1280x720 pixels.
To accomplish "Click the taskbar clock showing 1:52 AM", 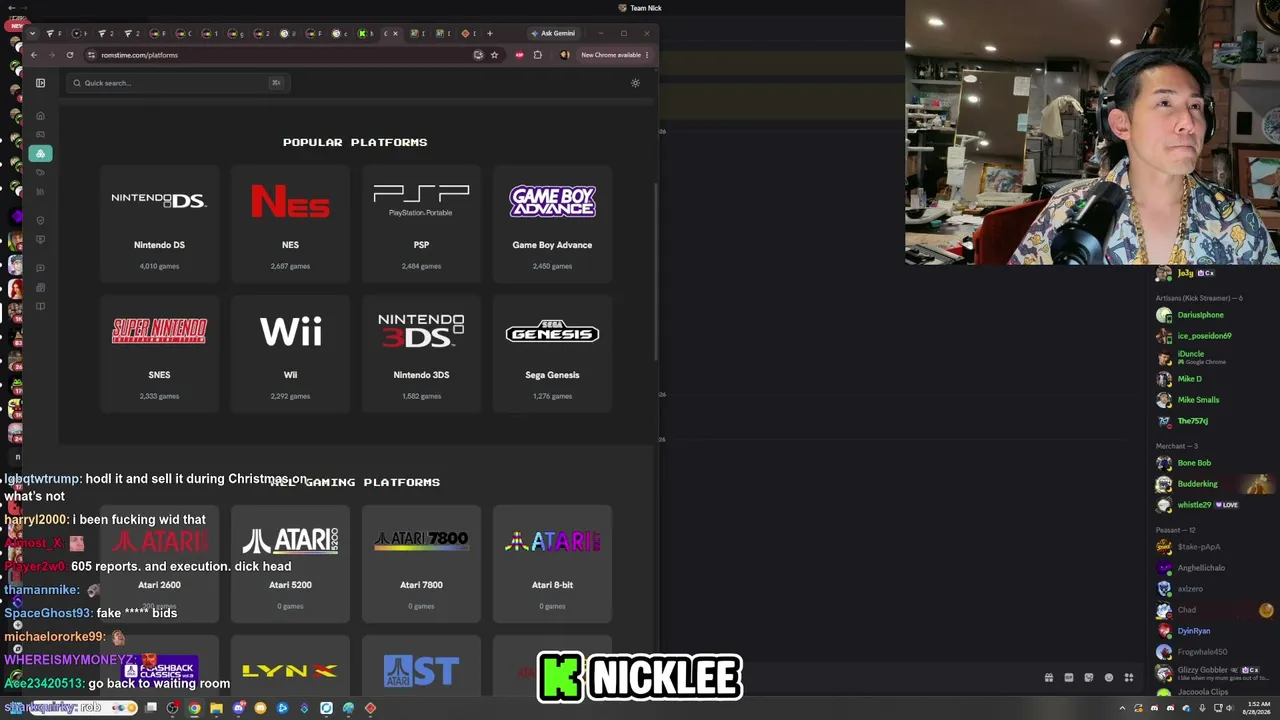I will 1258,709.
